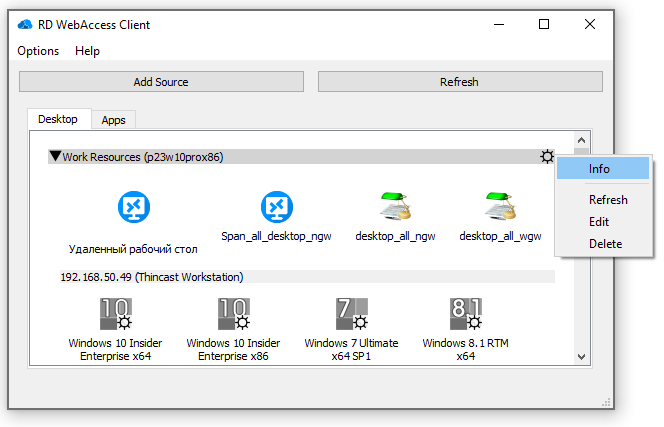Open the Options menu
This screenshot has height=427, width=664.
[38, 51]
